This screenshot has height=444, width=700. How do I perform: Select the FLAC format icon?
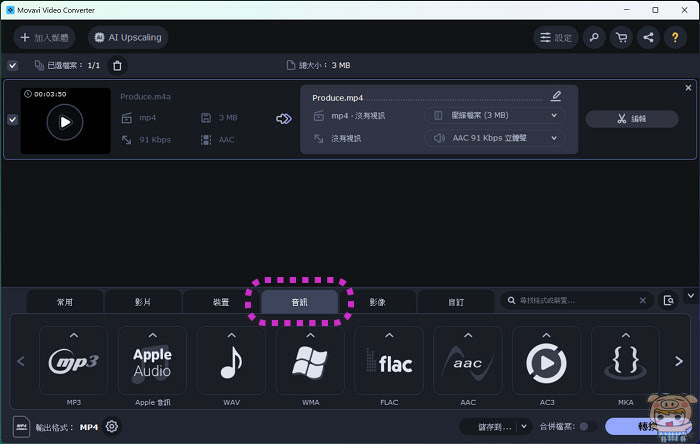coord(389,361)
